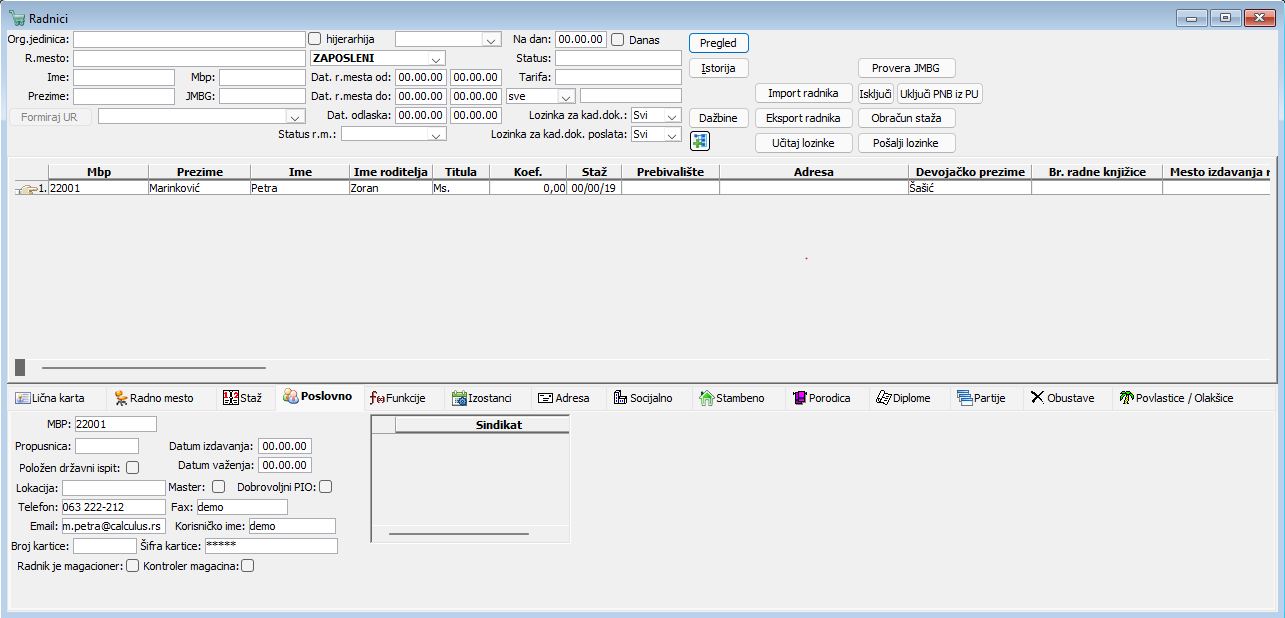1285x618 pixels.
Task: Click the Telefon field with 063 222-212
Action: point(113,507)
